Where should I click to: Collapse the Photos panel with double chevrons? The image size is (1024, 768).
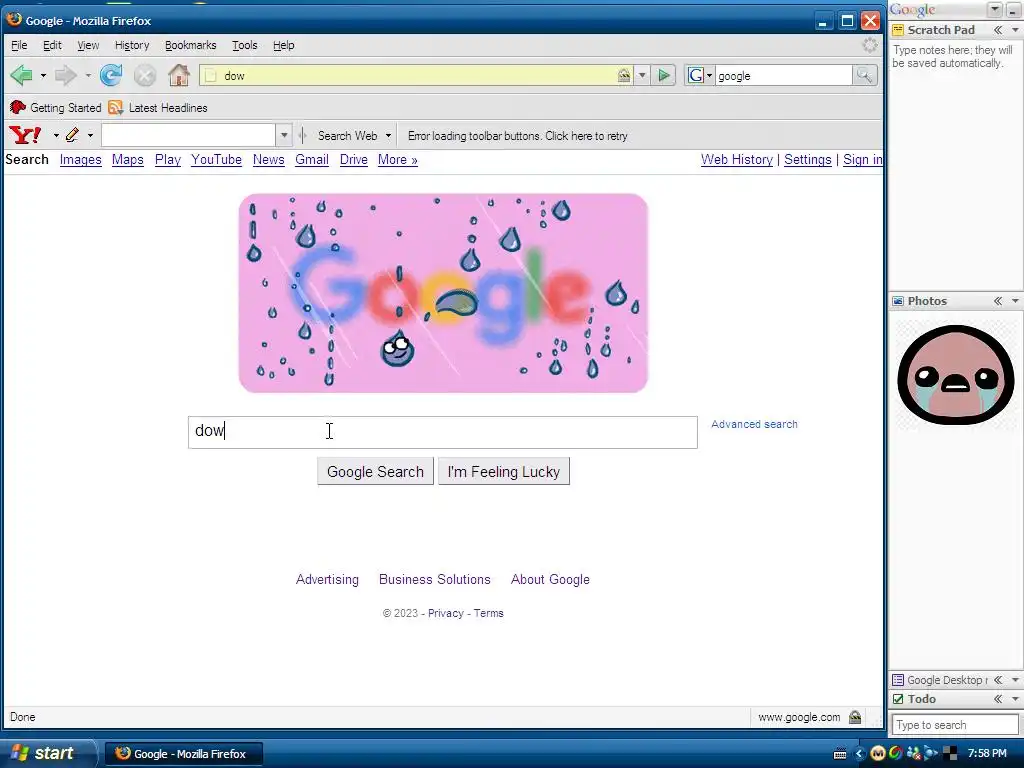[998, 301]
